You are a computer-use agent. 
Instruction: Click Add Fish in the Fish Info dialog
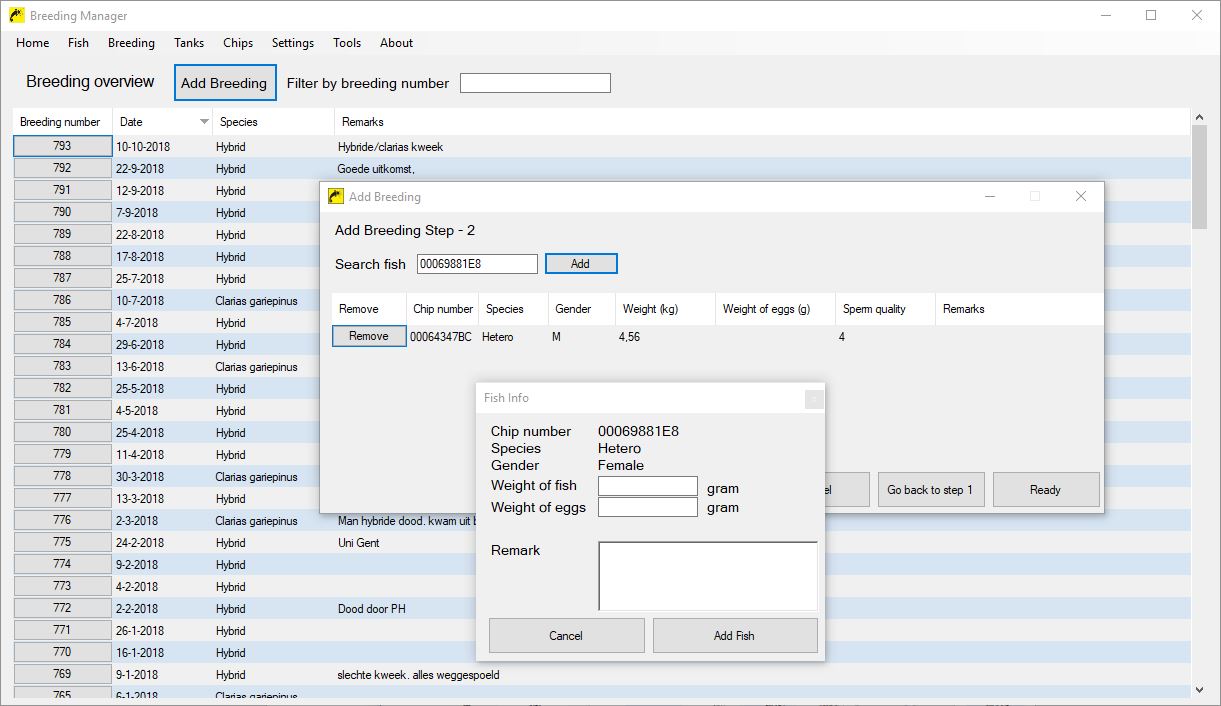[735, 635]
